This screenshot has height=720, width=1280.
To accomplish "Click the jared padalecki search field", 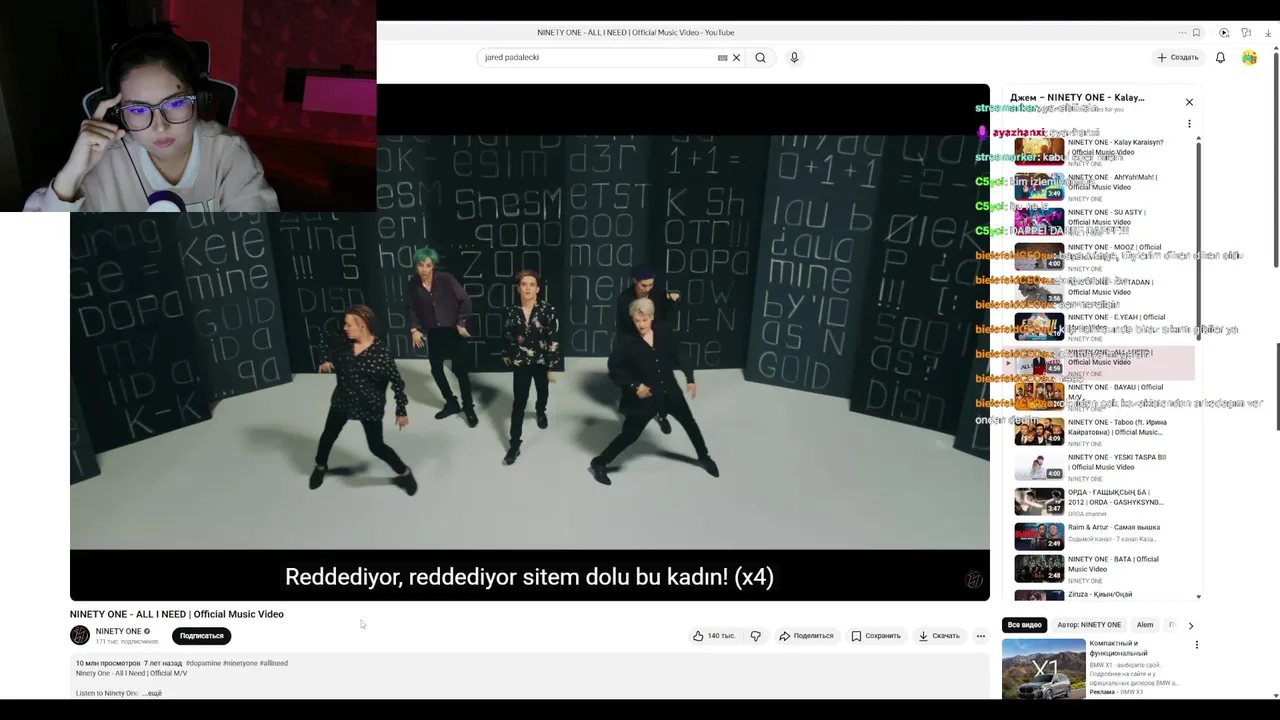I will point(598,58).
